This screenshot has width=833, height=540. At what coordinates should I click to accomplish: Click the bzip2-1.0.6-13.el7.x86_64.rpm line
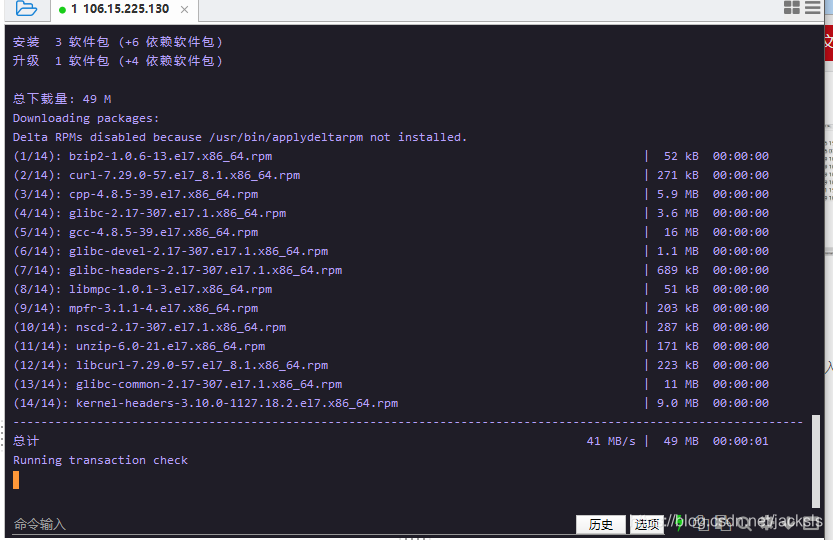tap(391, 156)
